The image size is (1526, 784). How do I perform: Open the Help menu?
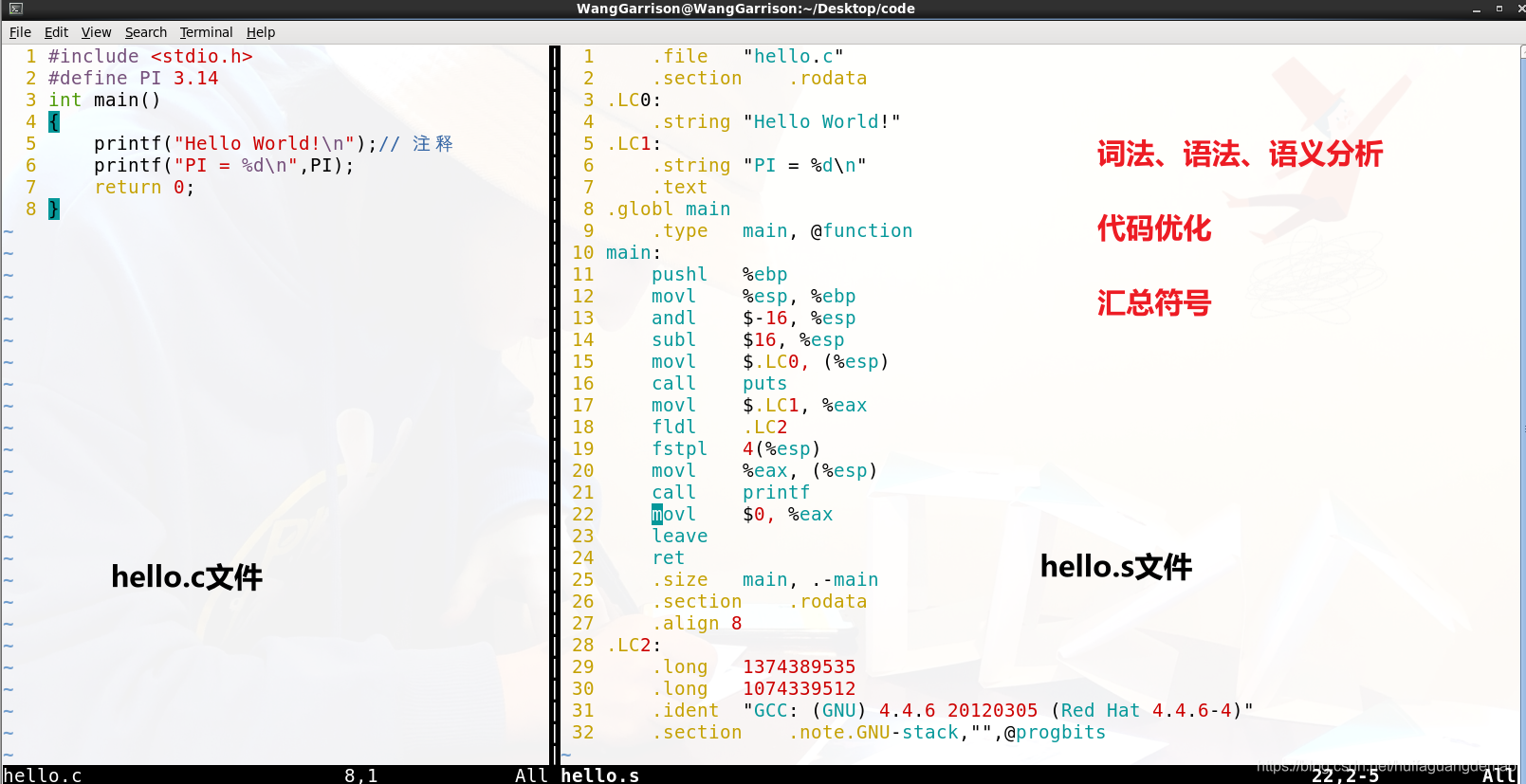(x=261, y=32)
